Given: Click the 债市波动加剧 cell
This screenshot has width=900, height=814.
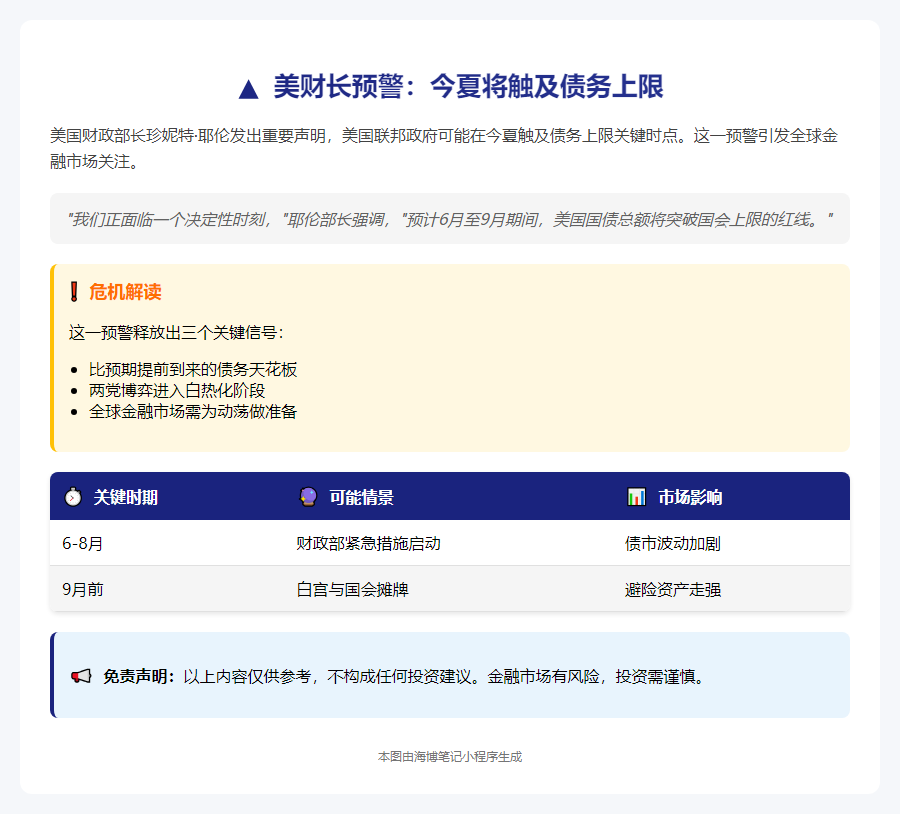Looking at the screenshot, I should tap(673, 544).
